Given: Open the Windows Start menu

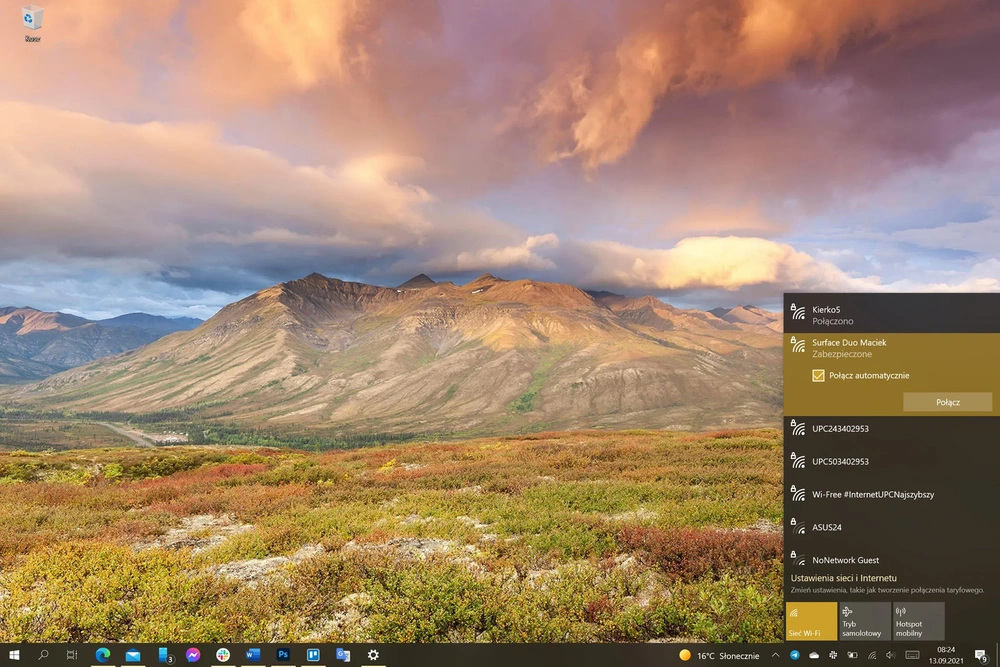Looking at the screenshot, I should [x=14, y=655].
